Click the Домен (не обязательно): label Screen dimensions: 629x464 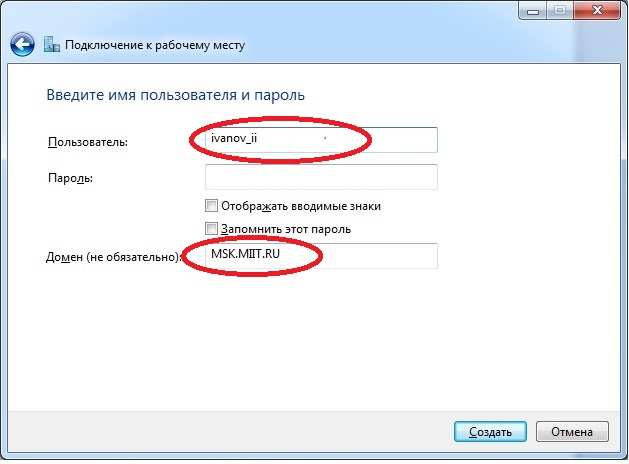(x=114, y=257)
